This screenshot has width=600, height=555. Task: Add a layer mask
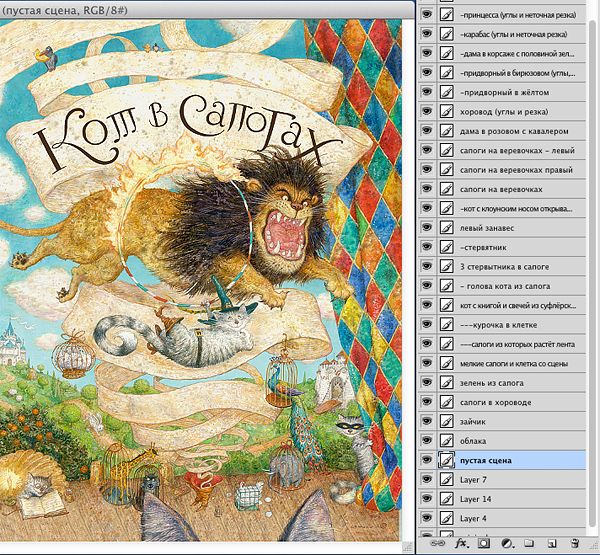[x=484, y=544]
